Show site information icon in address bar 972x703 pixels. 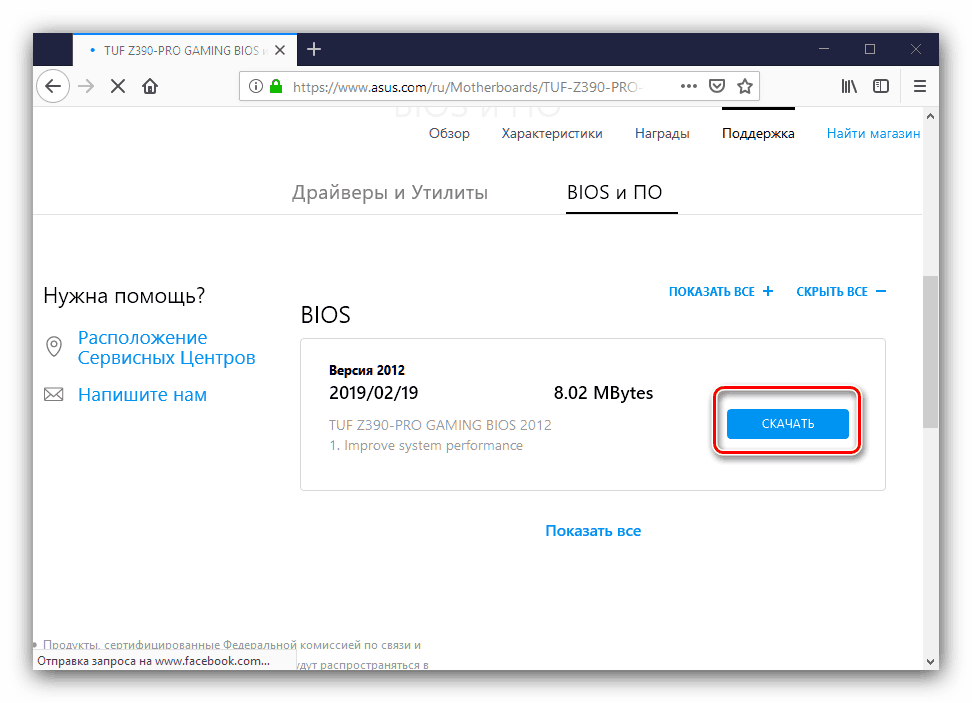pos(255,86)
